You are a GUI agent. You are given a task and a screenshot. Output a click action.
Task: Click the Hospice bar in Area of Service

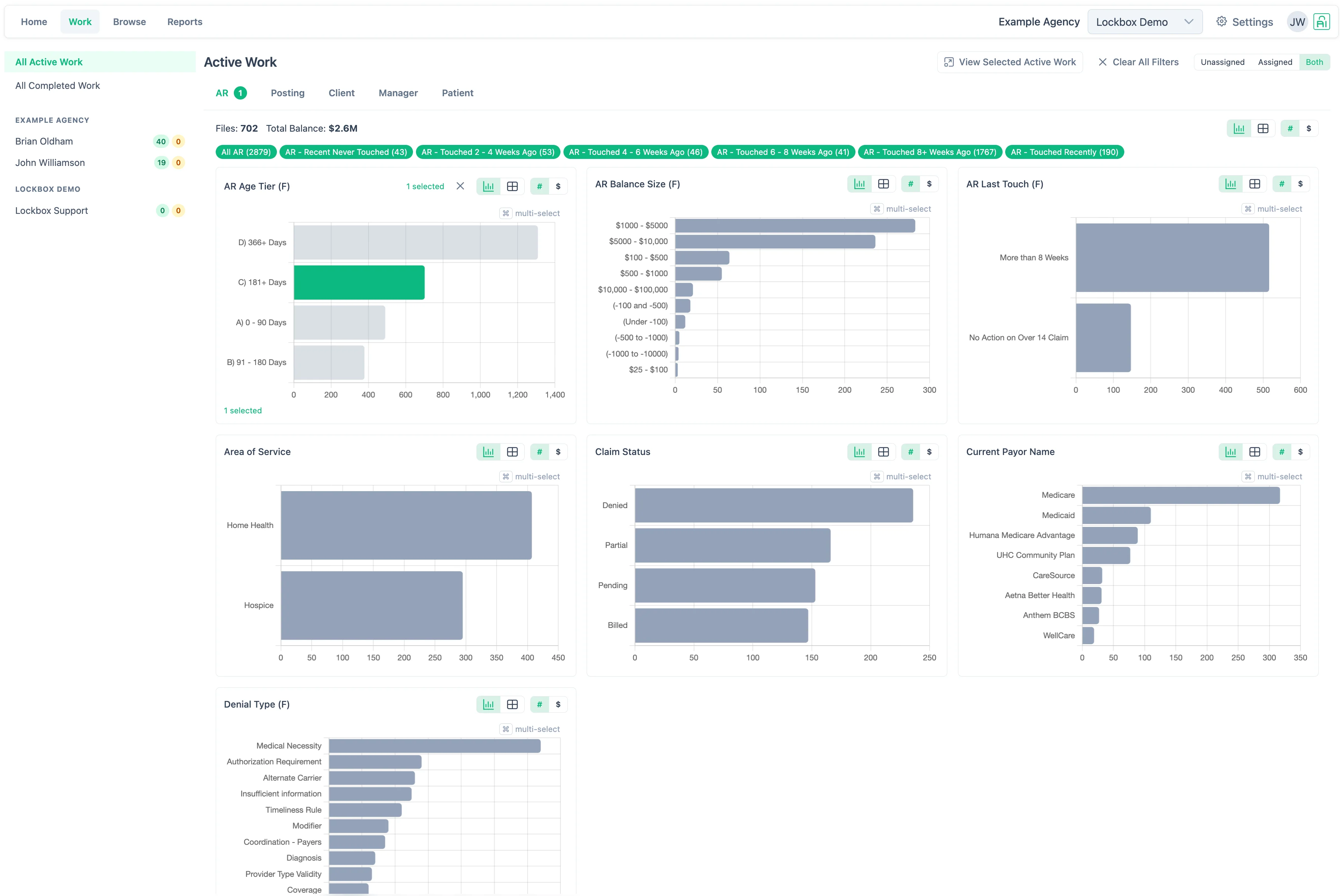coord(371,606)
